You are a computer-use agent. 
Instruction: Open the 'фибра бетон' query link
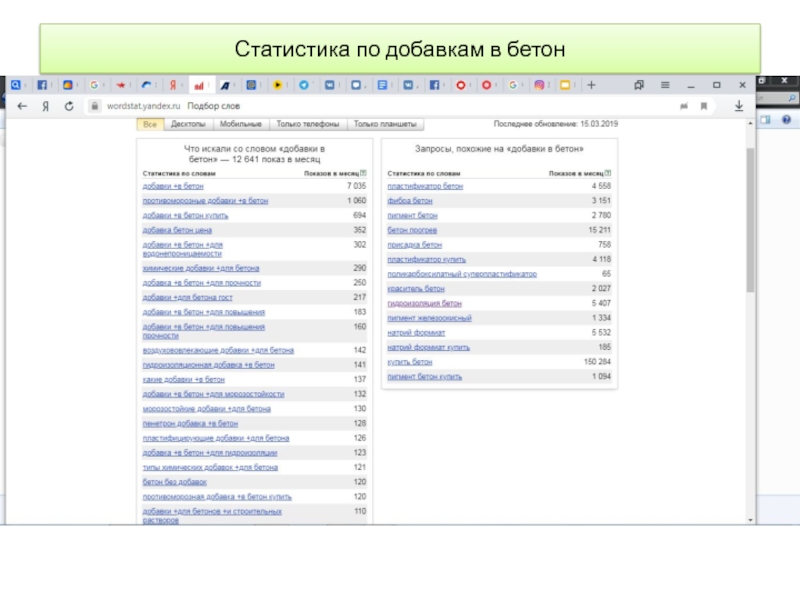pos(409,201)
